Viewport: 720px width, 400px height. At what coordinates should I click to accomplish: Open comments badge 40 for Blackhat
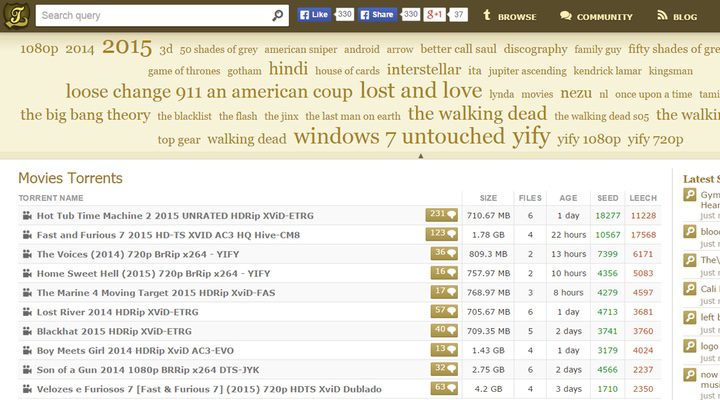[x=444, y=331]
